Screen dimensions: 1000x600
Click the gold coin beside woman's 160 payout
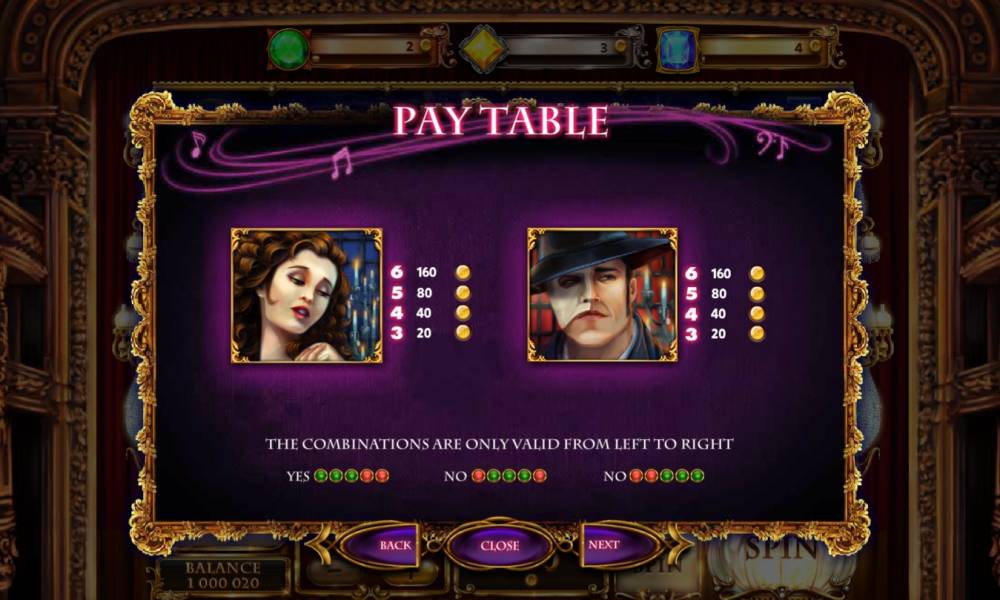(x=463, y=272)
